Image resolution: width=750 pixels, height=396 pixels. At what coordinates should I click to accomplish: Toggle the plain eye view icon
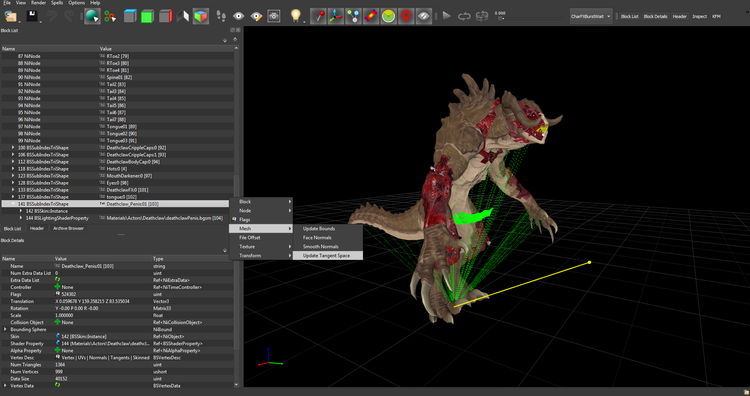239,16
